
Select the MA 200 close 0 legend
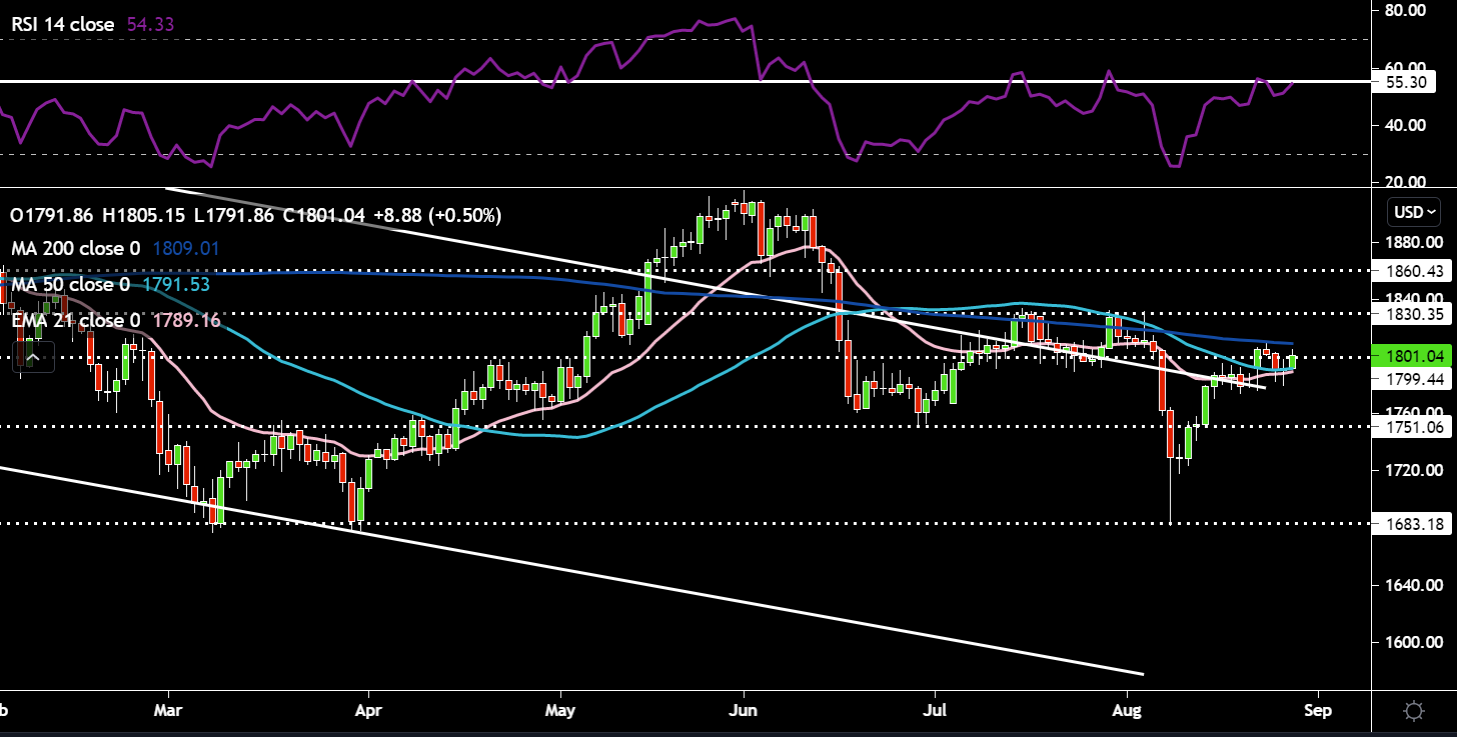(75, 248)
